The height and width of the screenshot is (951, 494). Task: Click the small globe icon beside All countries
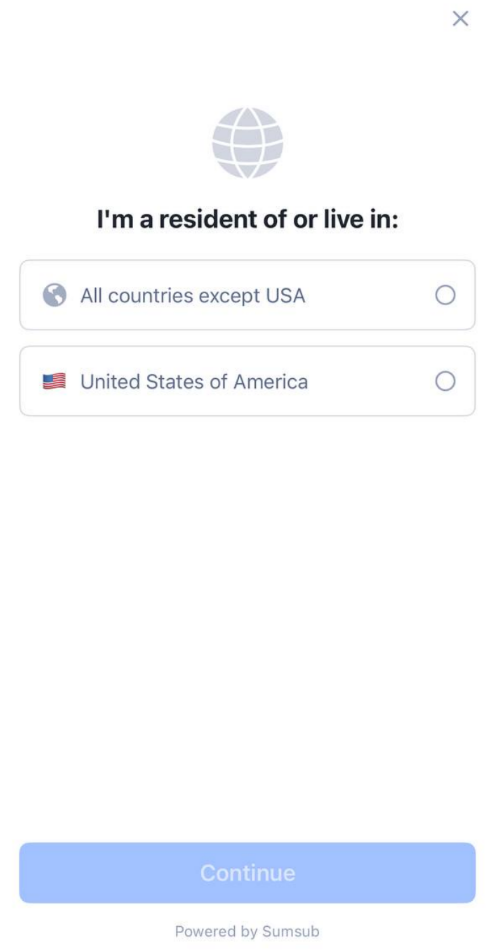pos(55,295)
